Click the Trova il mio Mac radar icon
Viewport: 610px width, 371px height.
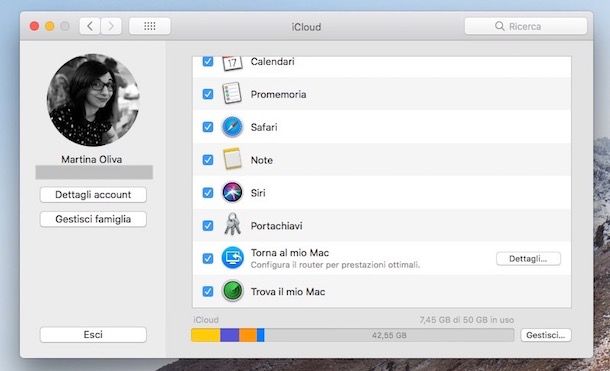coord(232,291)
